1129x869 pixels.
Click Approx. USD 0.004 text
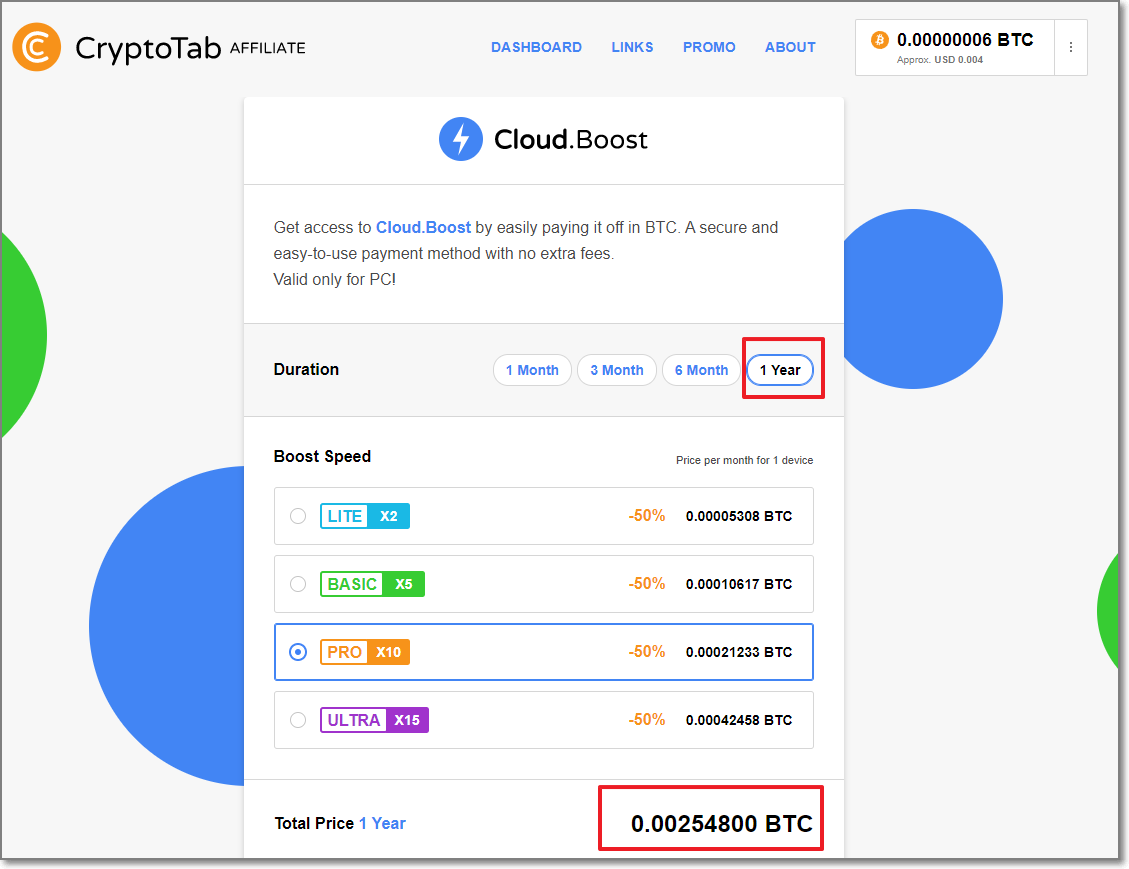pos(940,60)
